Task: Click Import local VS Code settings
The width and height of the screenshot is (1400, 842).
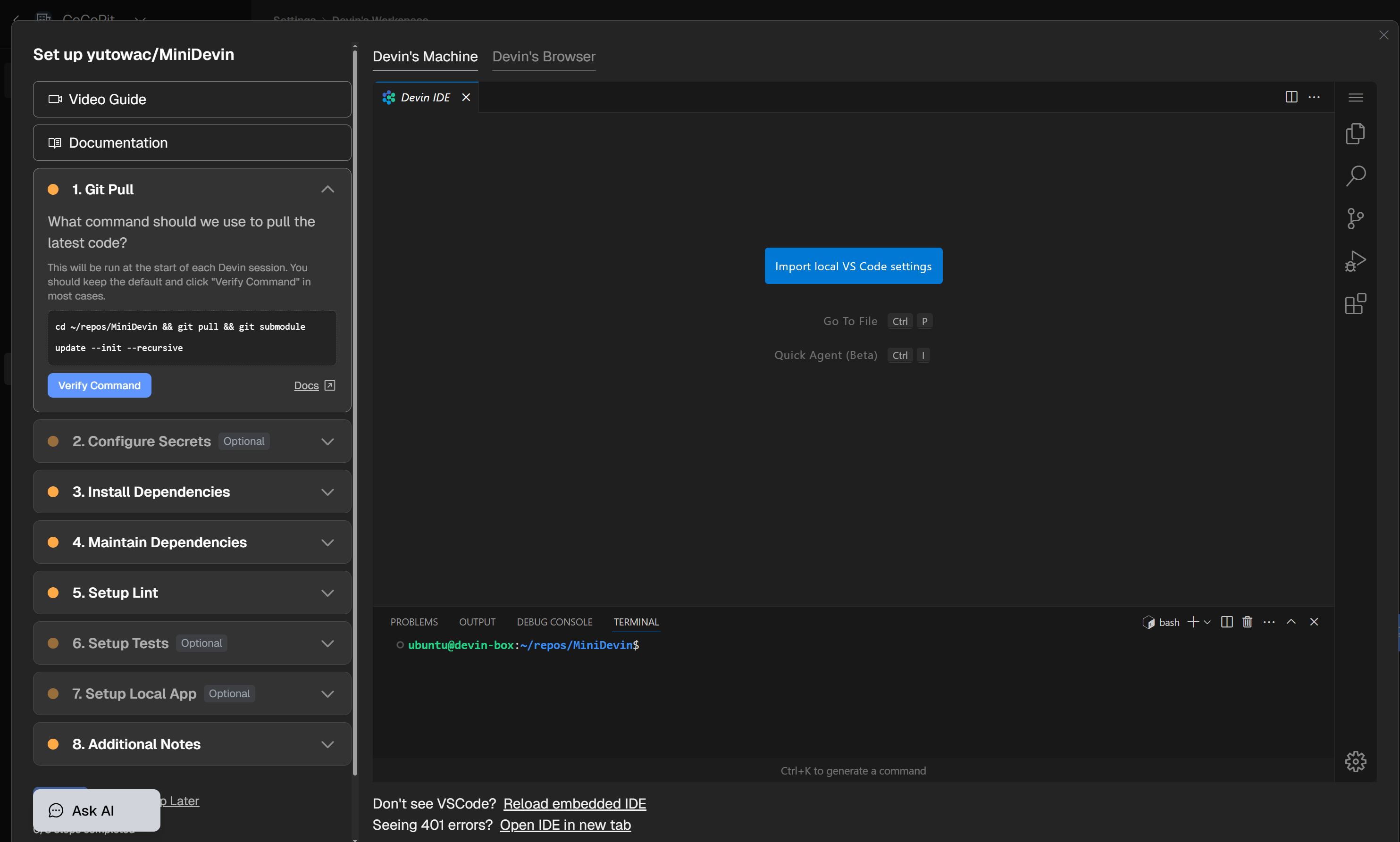Action: 853,266
